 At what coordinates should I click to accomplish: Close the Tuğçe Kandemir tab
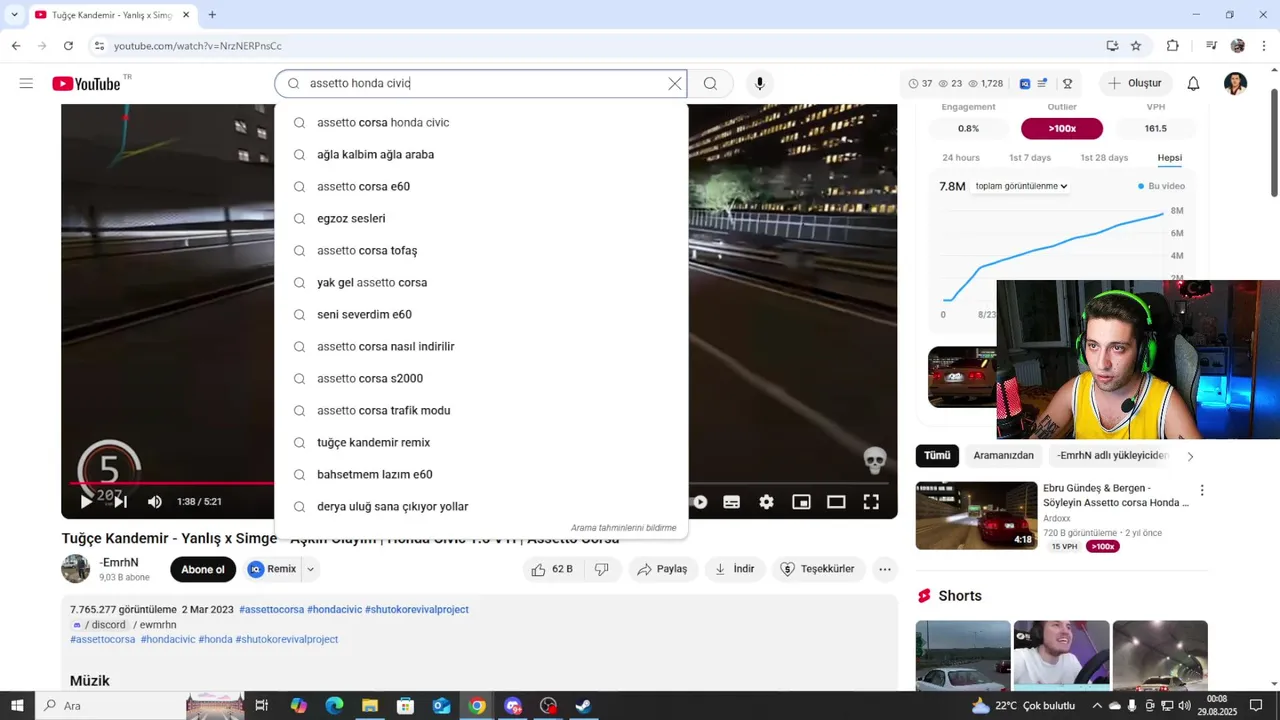[x=186, y=15]
